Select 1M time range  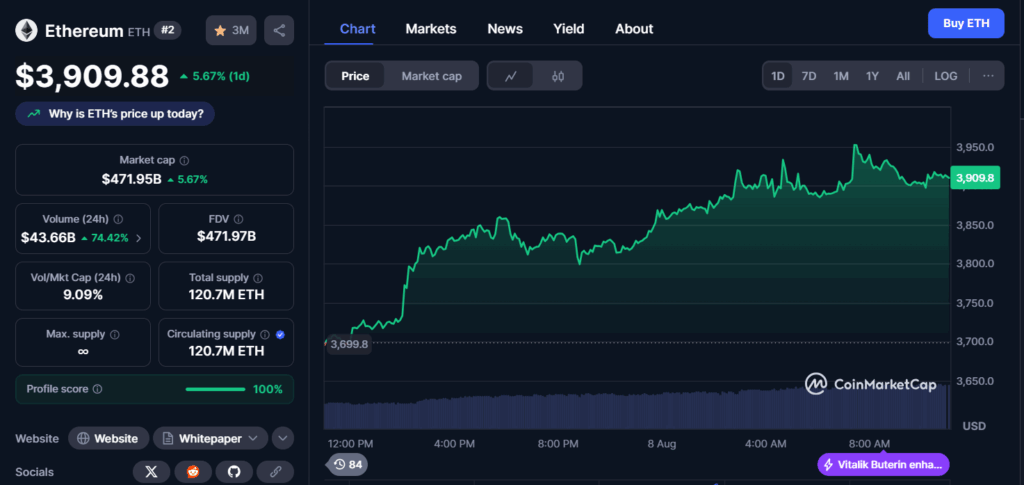pyautogui.click(x=840, y=76)
